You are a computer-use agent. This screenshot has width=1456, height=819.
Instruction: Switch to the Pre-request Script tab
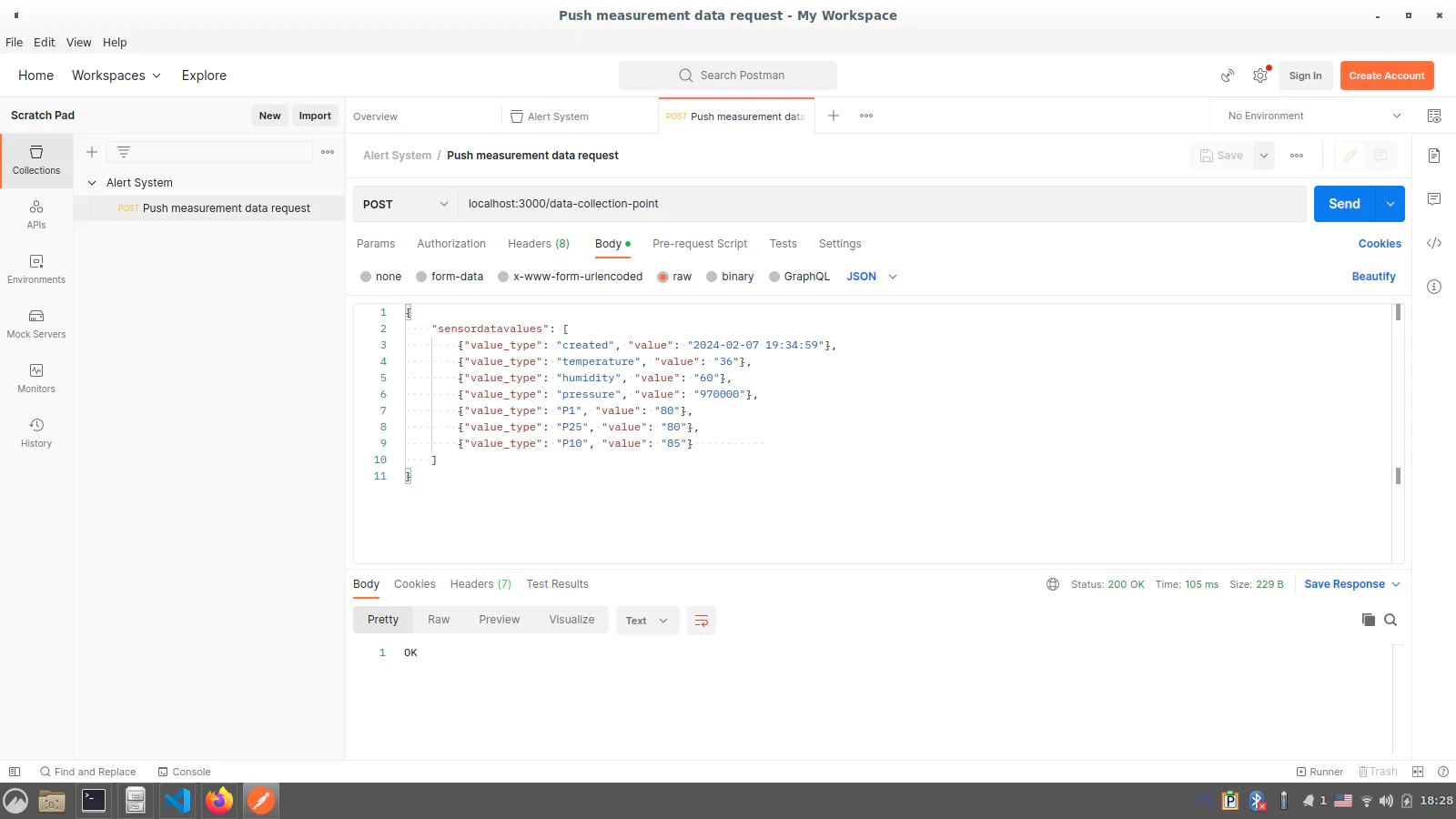click(x=700, y=244)
